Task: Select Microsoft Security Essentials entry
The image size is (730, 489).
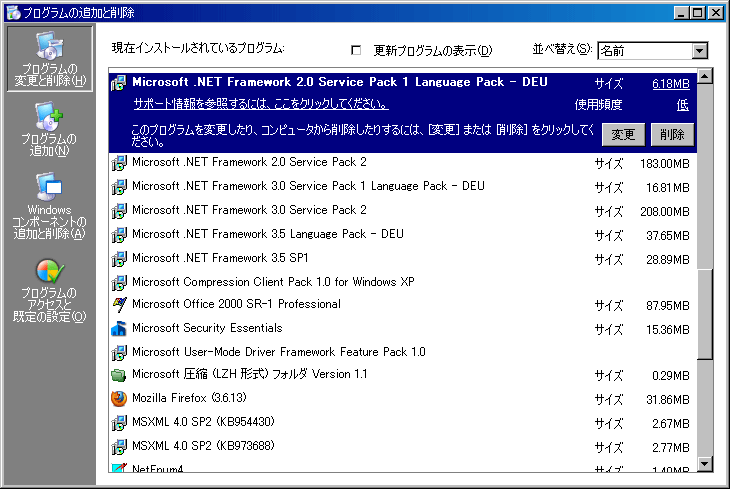Action: 403,329
